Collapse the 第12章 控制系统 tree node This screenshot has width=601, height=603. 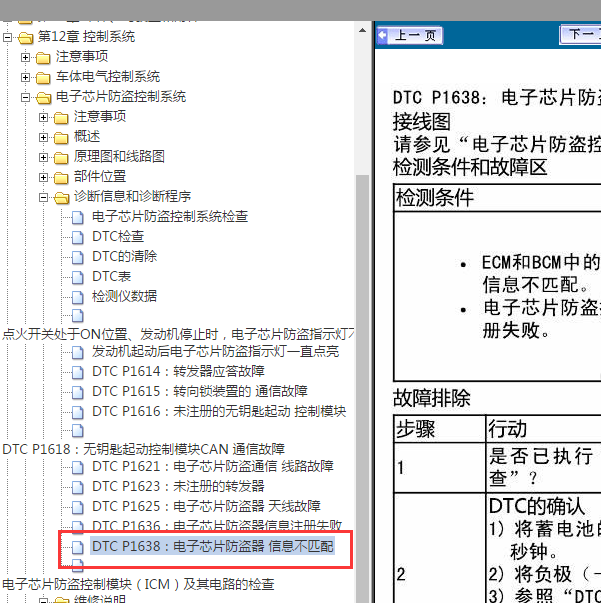pos(7,37)
